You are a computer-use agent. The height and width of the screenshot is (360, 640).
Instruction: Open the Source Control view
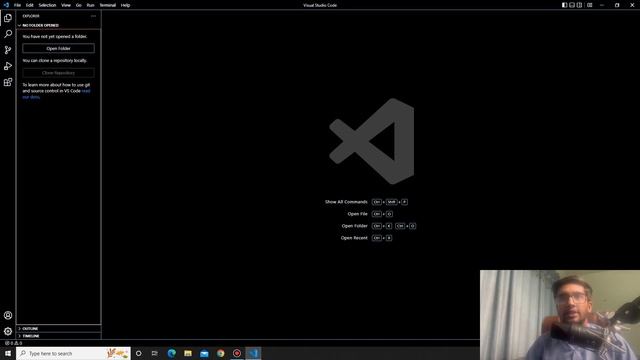(x=8, y=50)
